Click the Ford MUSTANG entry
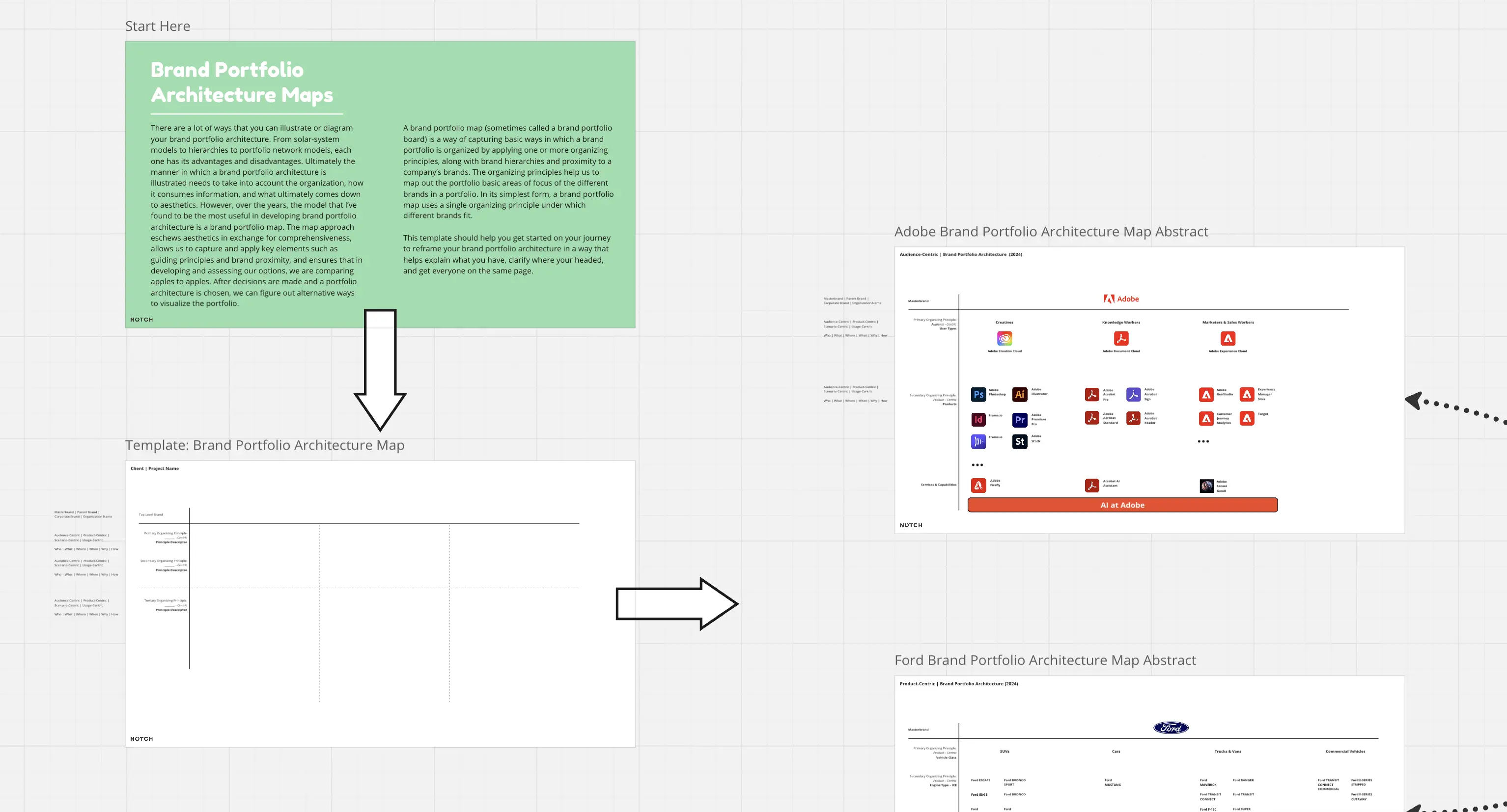 [x=1112, y=782]
